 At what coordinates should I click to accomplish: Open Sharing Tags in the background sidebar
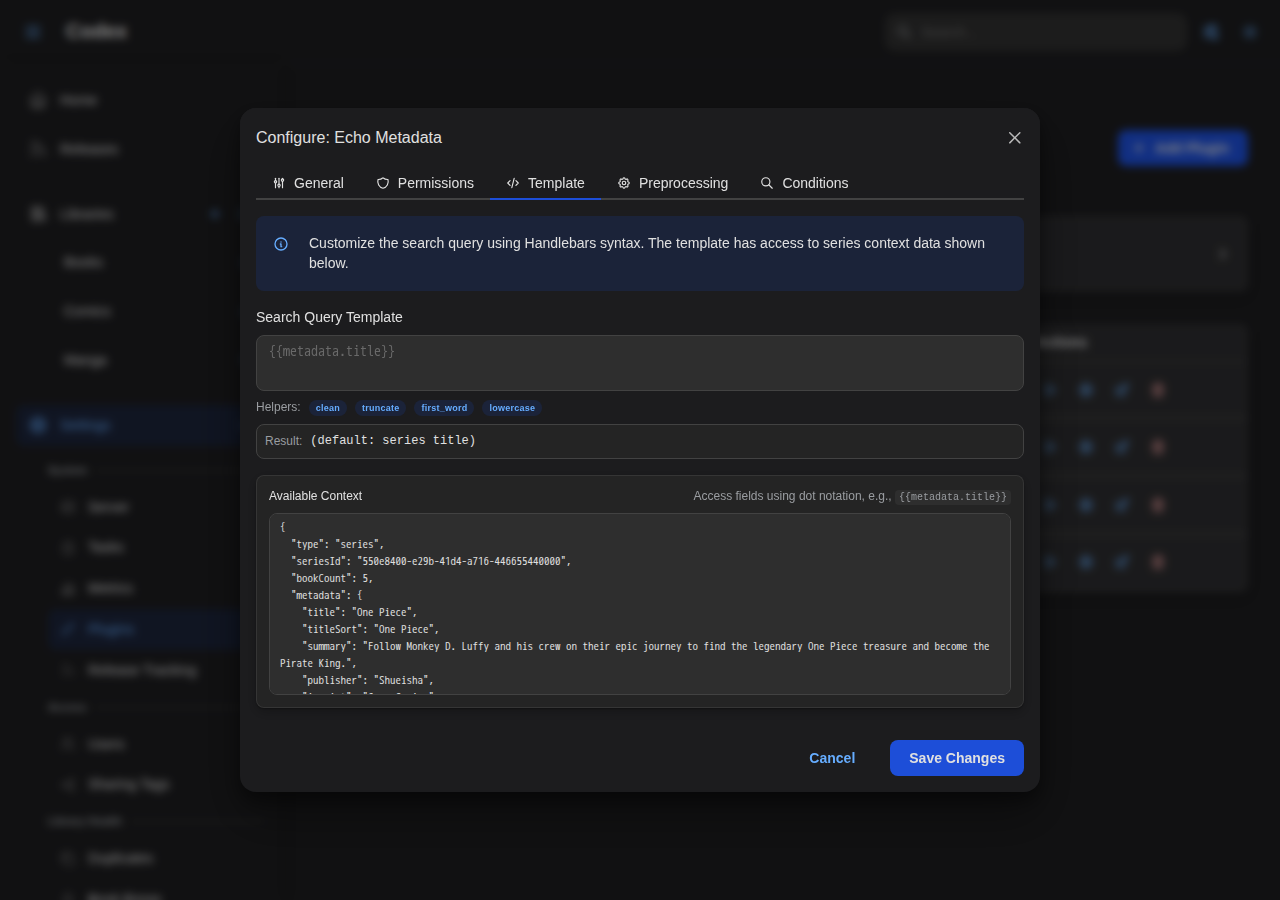coord(128,784)
